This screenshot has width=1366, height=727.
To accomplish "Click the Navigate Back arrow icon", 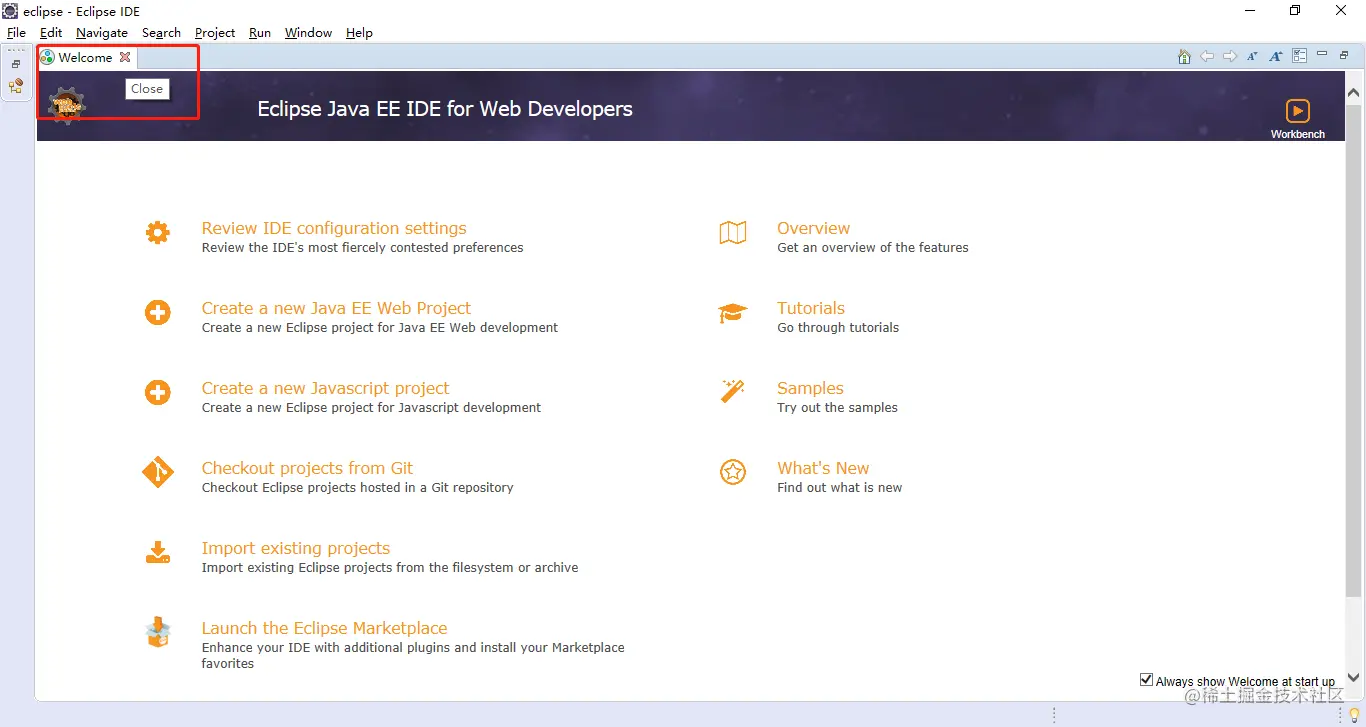I will pos(1207,57).
